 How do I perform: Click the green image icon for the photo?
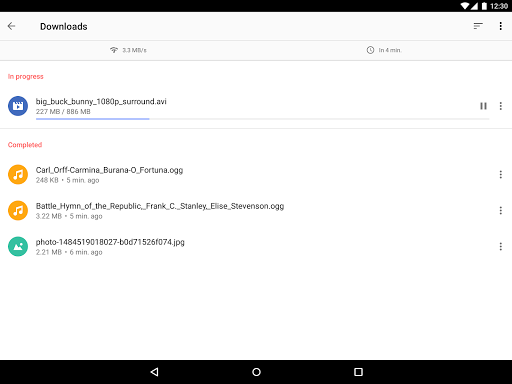pos(18,246)
